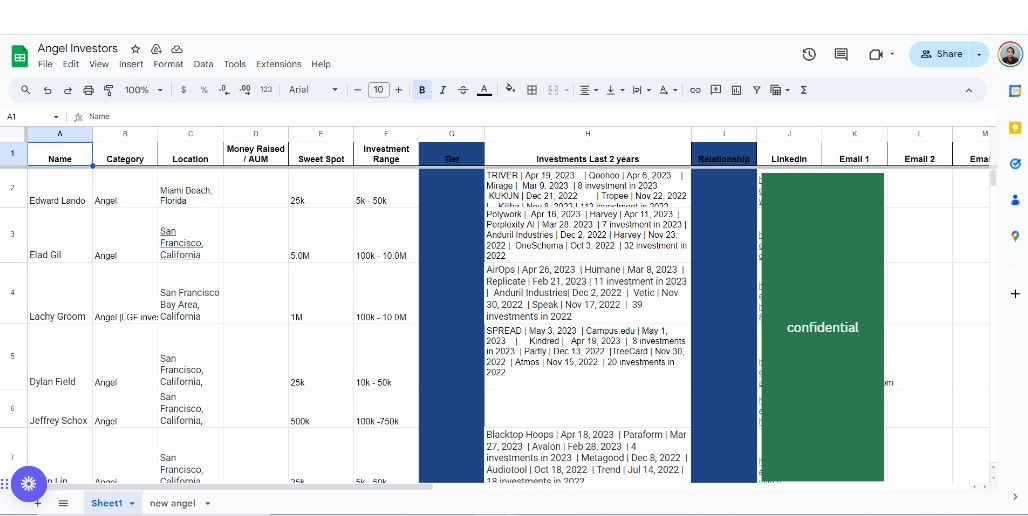Decrease decimal places

click(224, 90)
